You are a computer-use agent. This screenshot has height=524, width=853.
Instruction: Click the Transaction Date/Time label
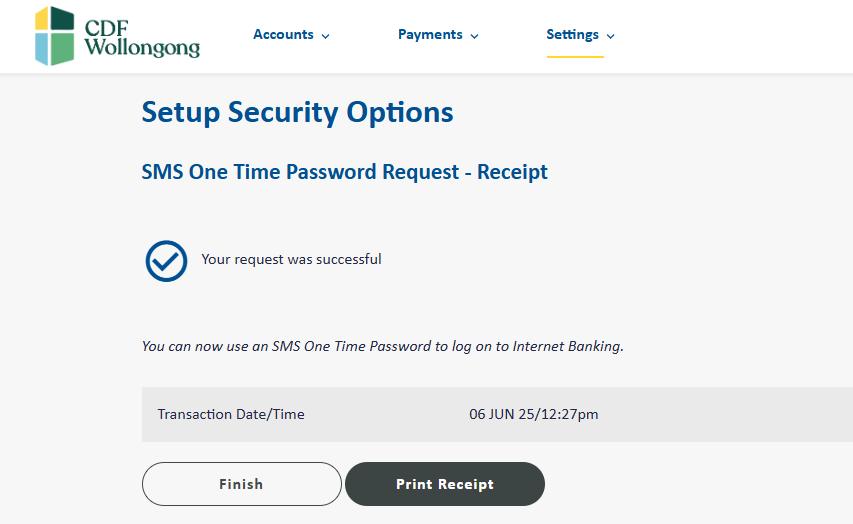(x=231, y=415)
